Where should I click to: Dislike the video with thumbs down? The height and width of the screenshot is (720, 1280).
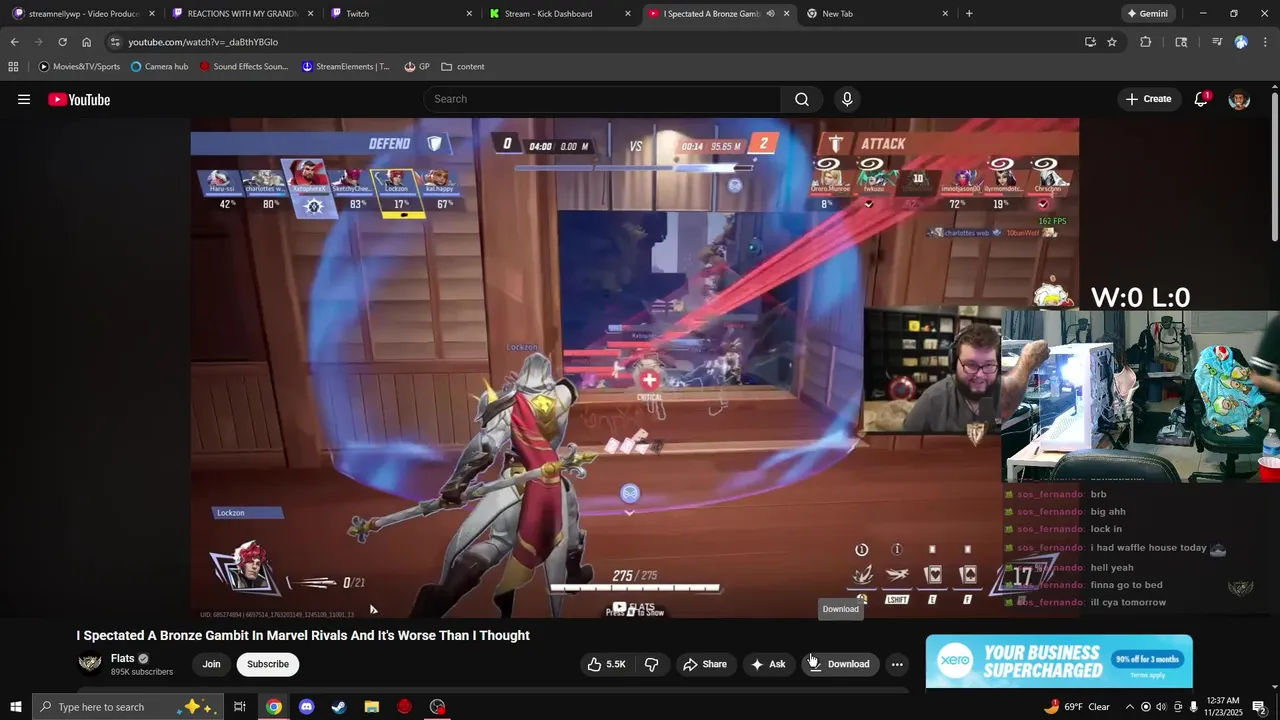(652, 664)
